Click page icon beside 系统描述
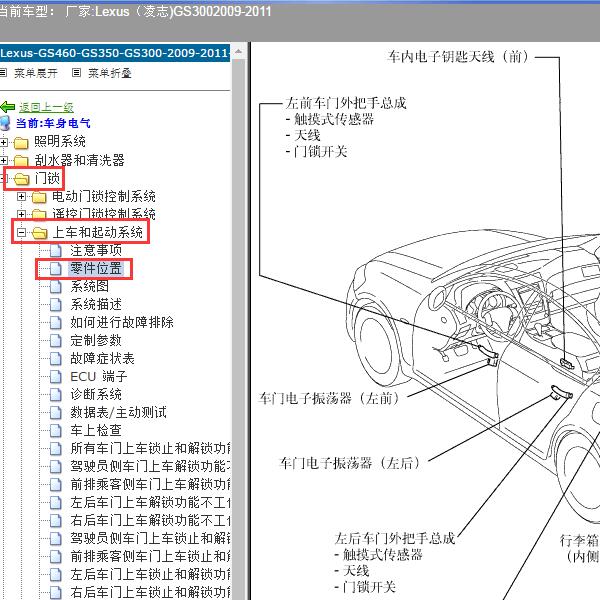This screenshot has width=600, height=600. [x=56, y=305]
